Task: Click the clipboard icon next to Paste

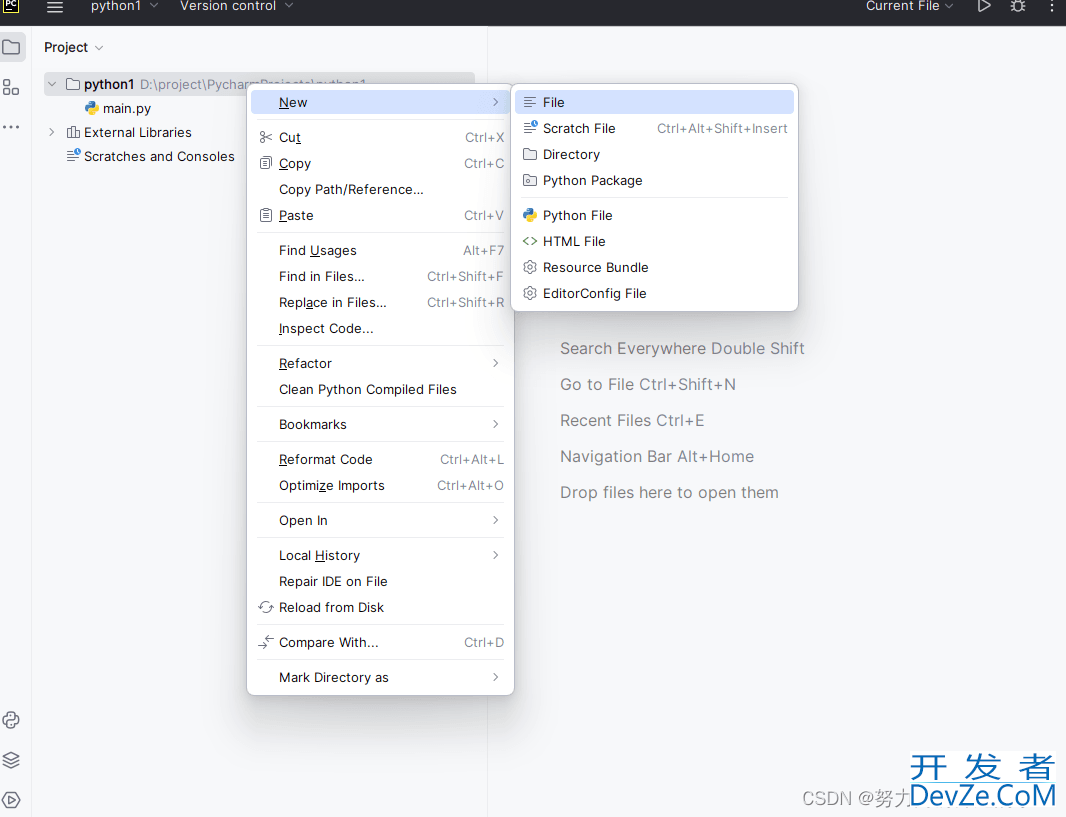Action: pyautogui.click(x=266, y=215)
